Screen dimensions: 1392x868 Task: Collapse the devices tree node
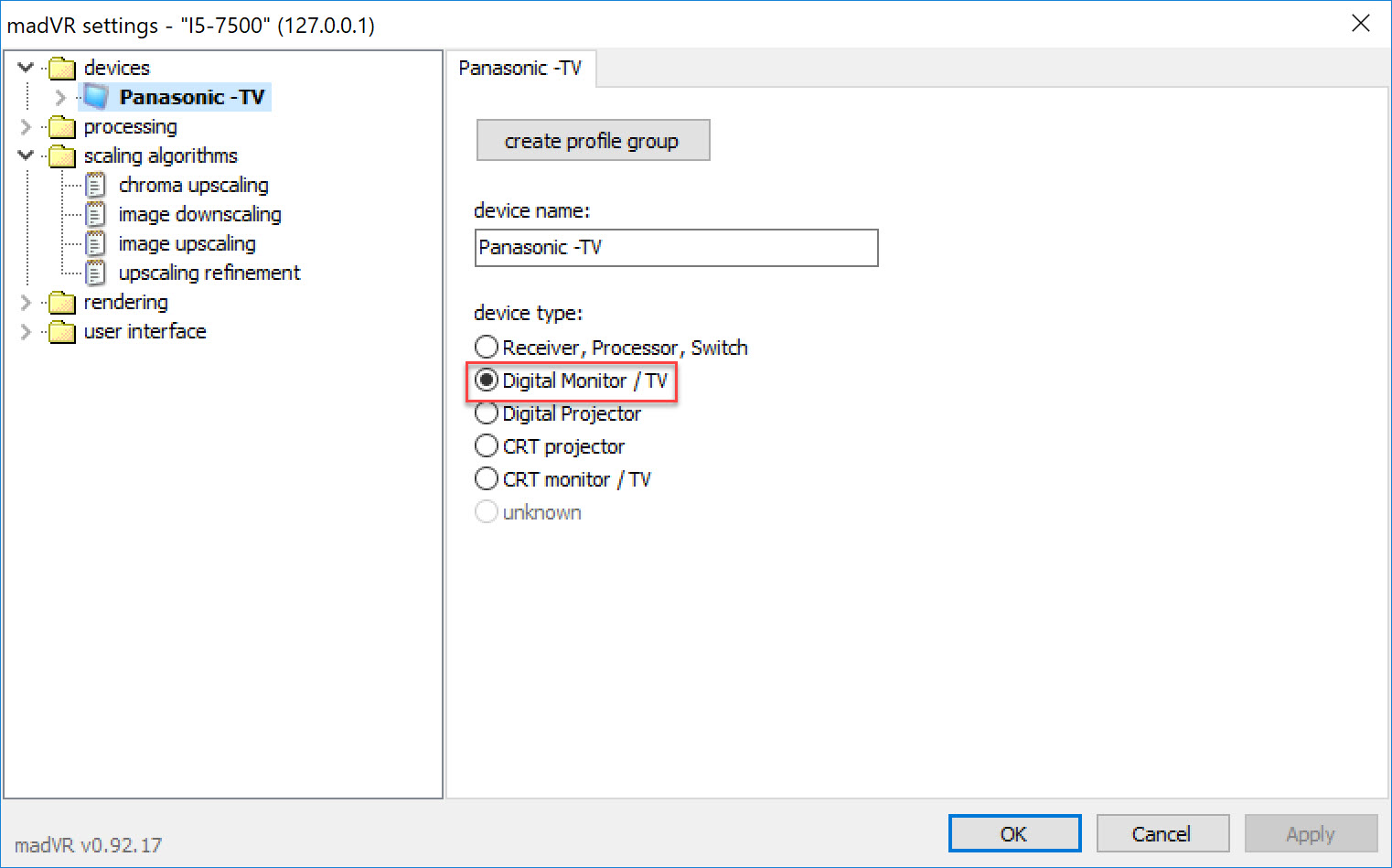pyautogui.click(x=26, y=67)
